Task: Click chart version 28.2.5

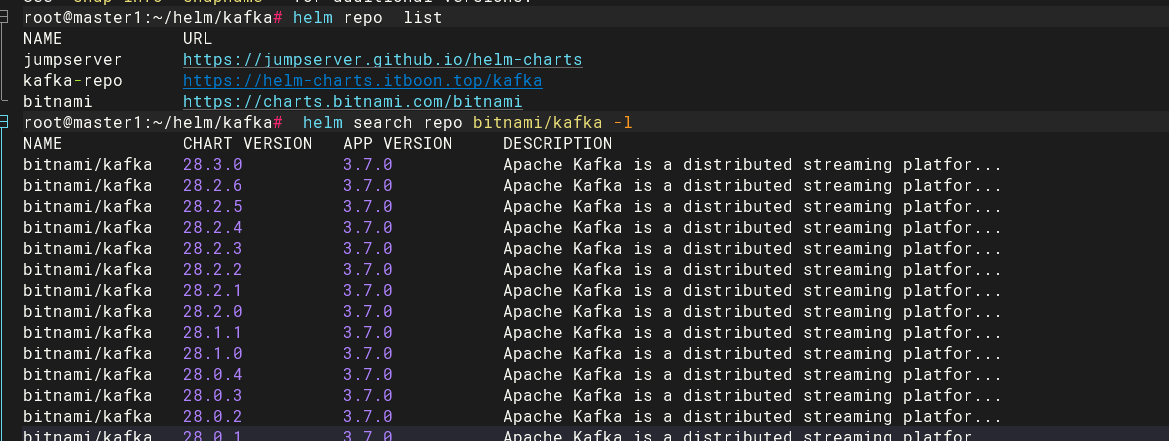Action: 212,206
